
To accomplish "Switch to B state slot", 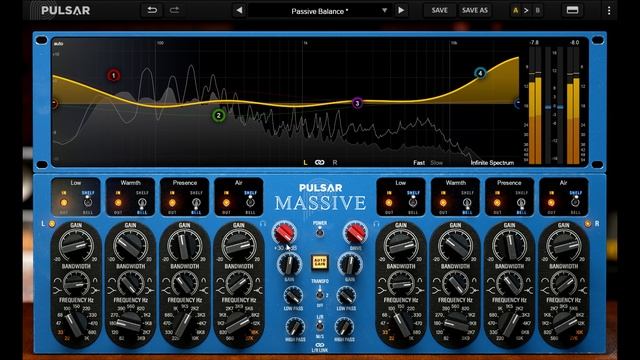I will [x=538, y=11].
